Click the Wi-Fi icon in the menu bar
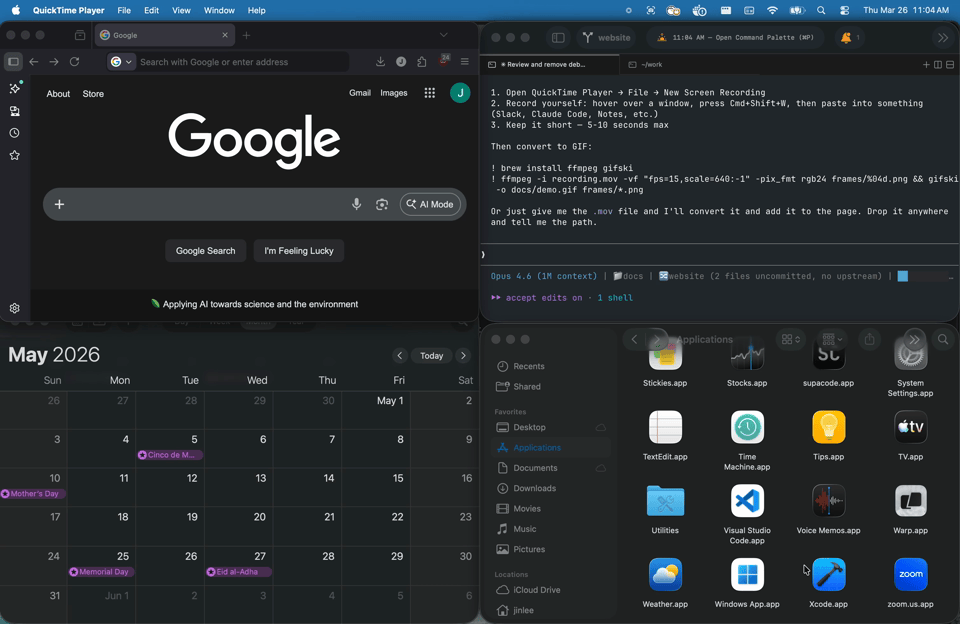The width and height of the screenshot is (960, 624). pyautogui.click(x=772, y=10)
